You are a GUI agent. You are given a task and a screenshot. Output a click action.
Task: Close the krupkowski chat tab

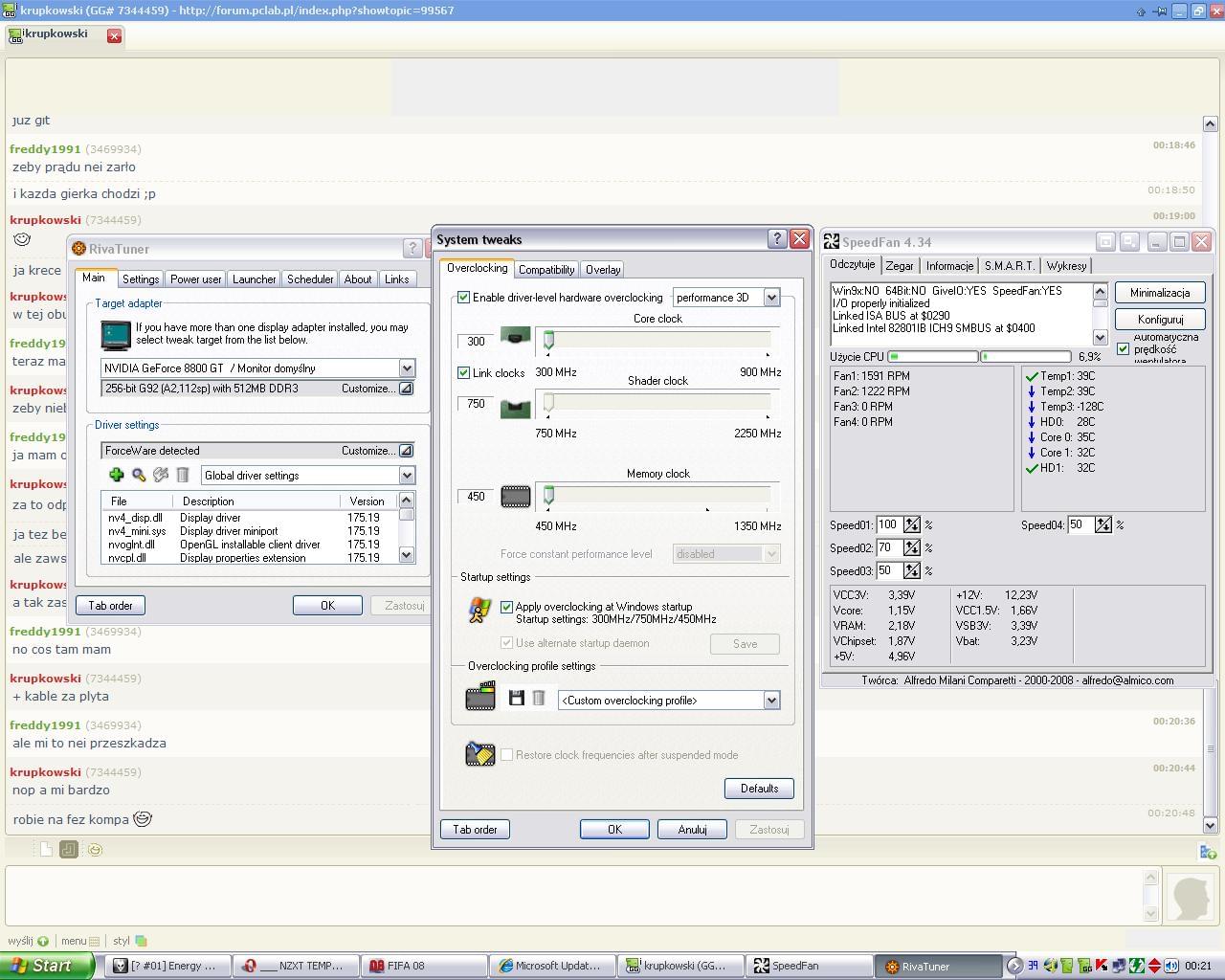(x=114, y=35)
